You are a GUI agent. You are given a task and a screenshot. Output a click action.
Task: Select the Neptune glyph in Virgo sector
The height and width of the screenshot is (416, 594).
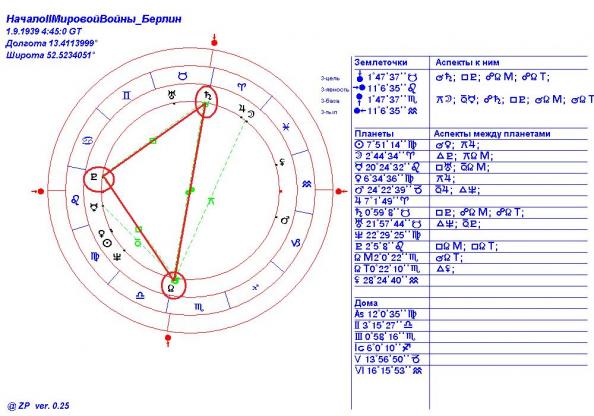click(118, 256)
